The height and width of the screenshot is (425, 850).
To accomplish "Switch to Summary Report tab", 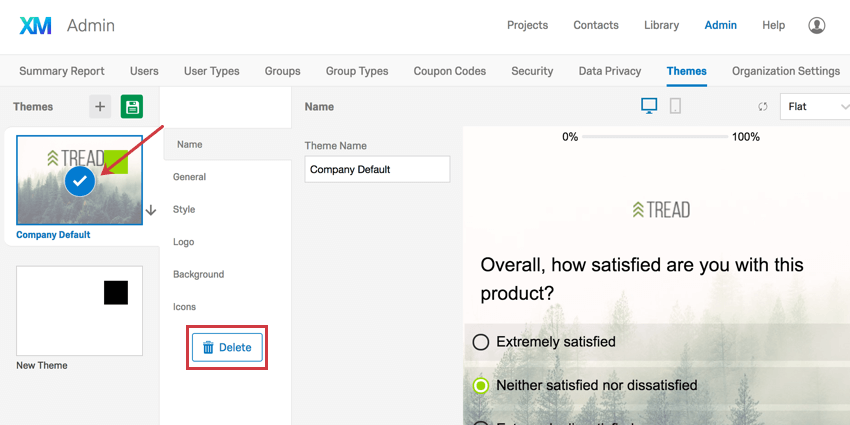I will (x=62, y=71).
